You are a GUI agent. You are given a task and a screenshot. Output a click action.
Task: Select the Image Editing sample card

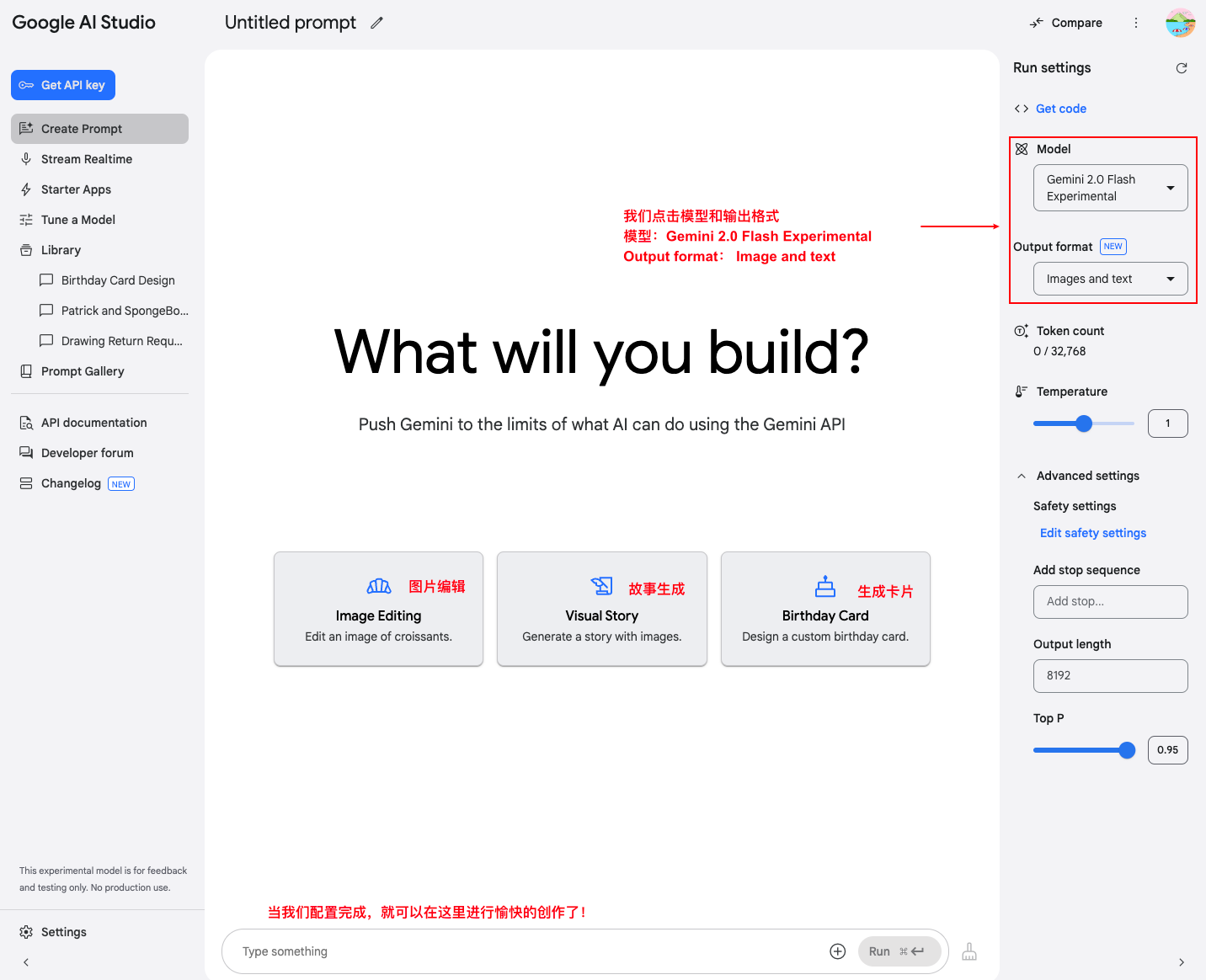pos(378,609)
